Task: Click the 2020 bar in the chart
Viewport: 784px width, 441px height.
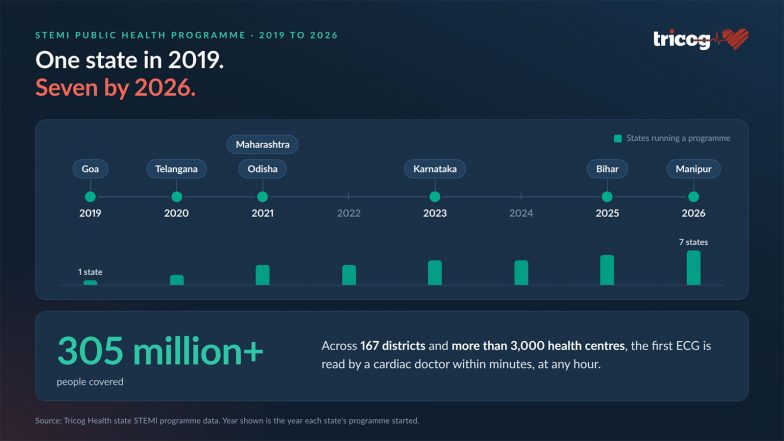Action: pos(176,280)
